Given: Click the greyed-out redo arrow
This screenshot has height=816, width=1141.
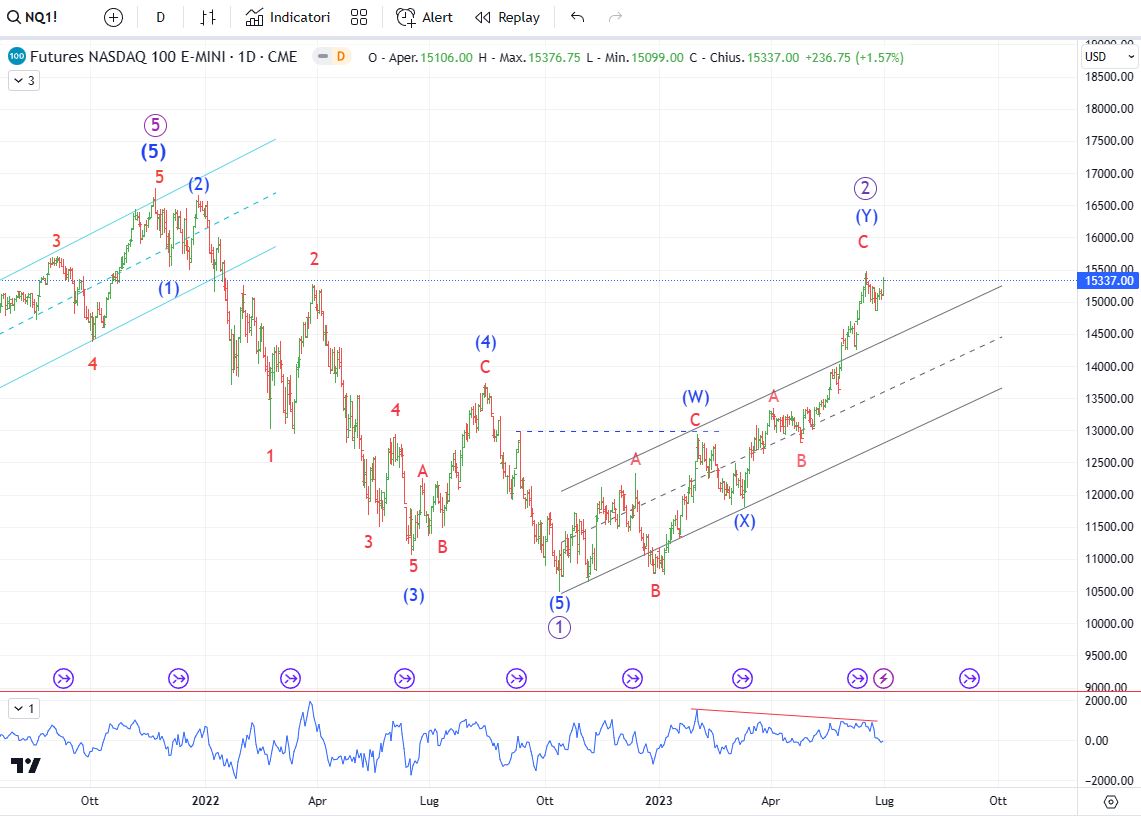Looking at the screenshot, I should click(616, 17).
